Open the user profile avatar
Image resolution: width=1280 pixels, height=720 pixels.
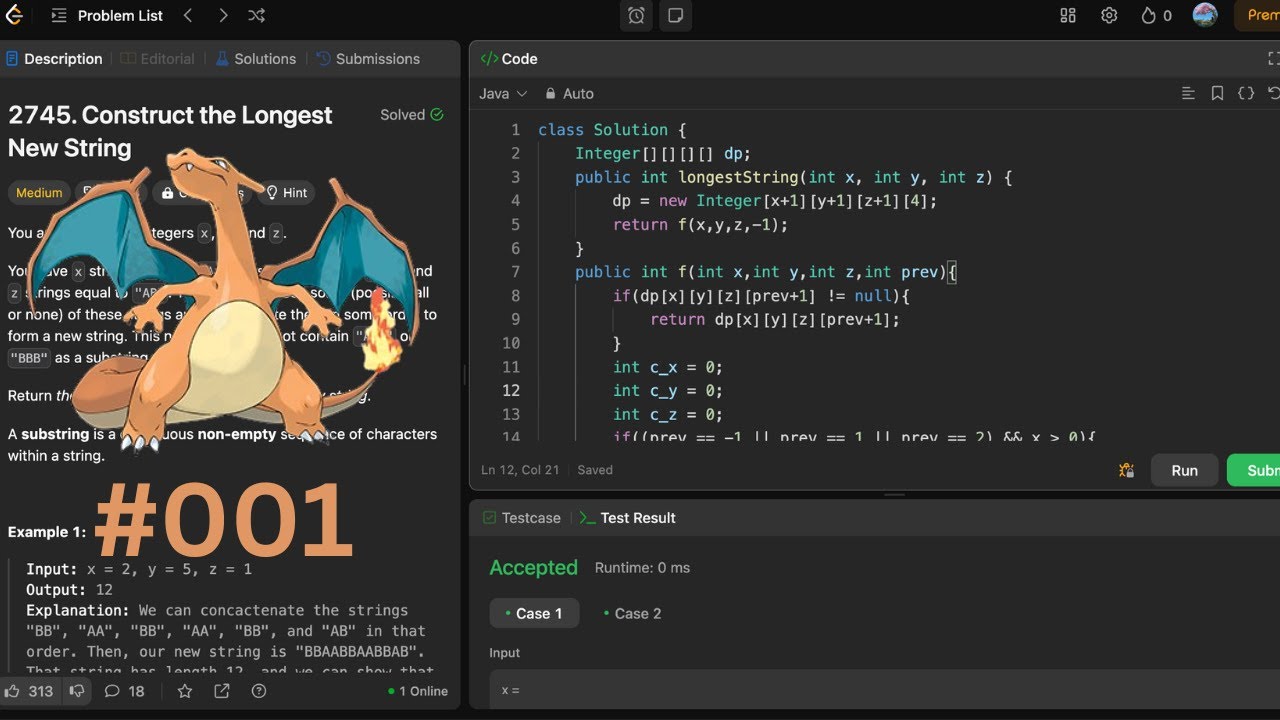point(1205,15)
